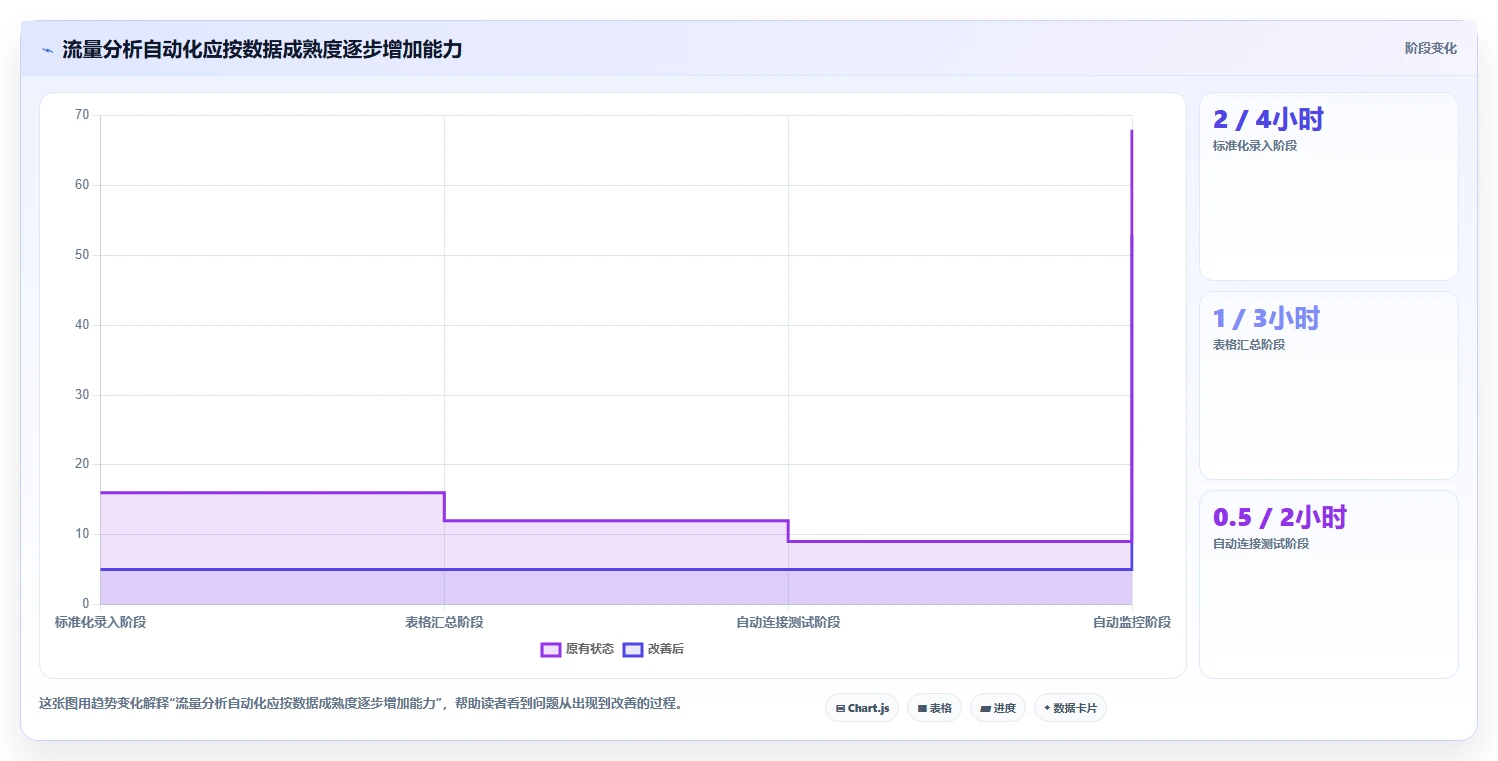Click the x-axis label 标准化录入阶段
The width and height of the screenshot is (1498, 761).
pyautogui.click(x=100, y=622)
